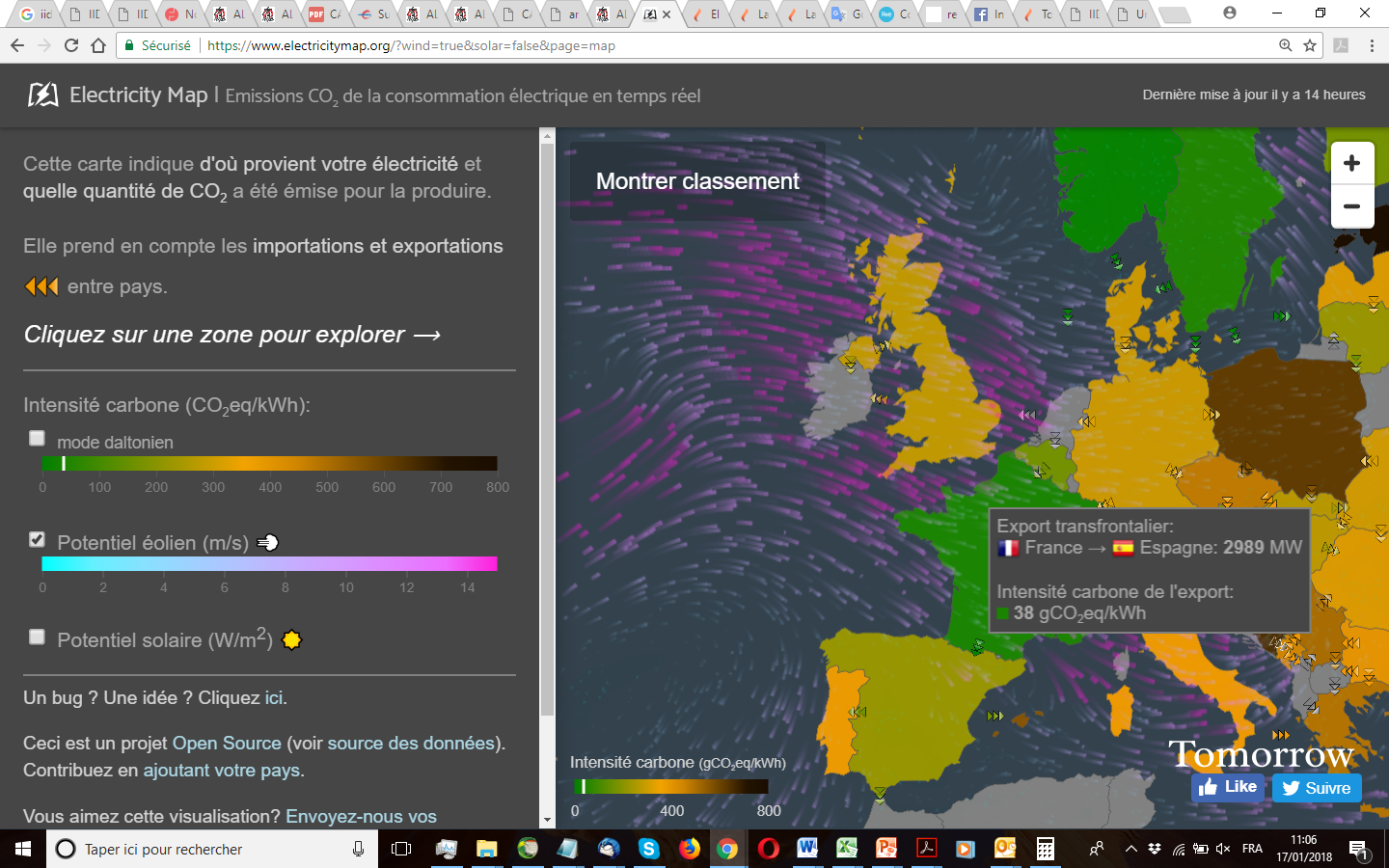Show hidden system tray icons
This screenshot has height=868, width=1389.
click(1130, 849)
